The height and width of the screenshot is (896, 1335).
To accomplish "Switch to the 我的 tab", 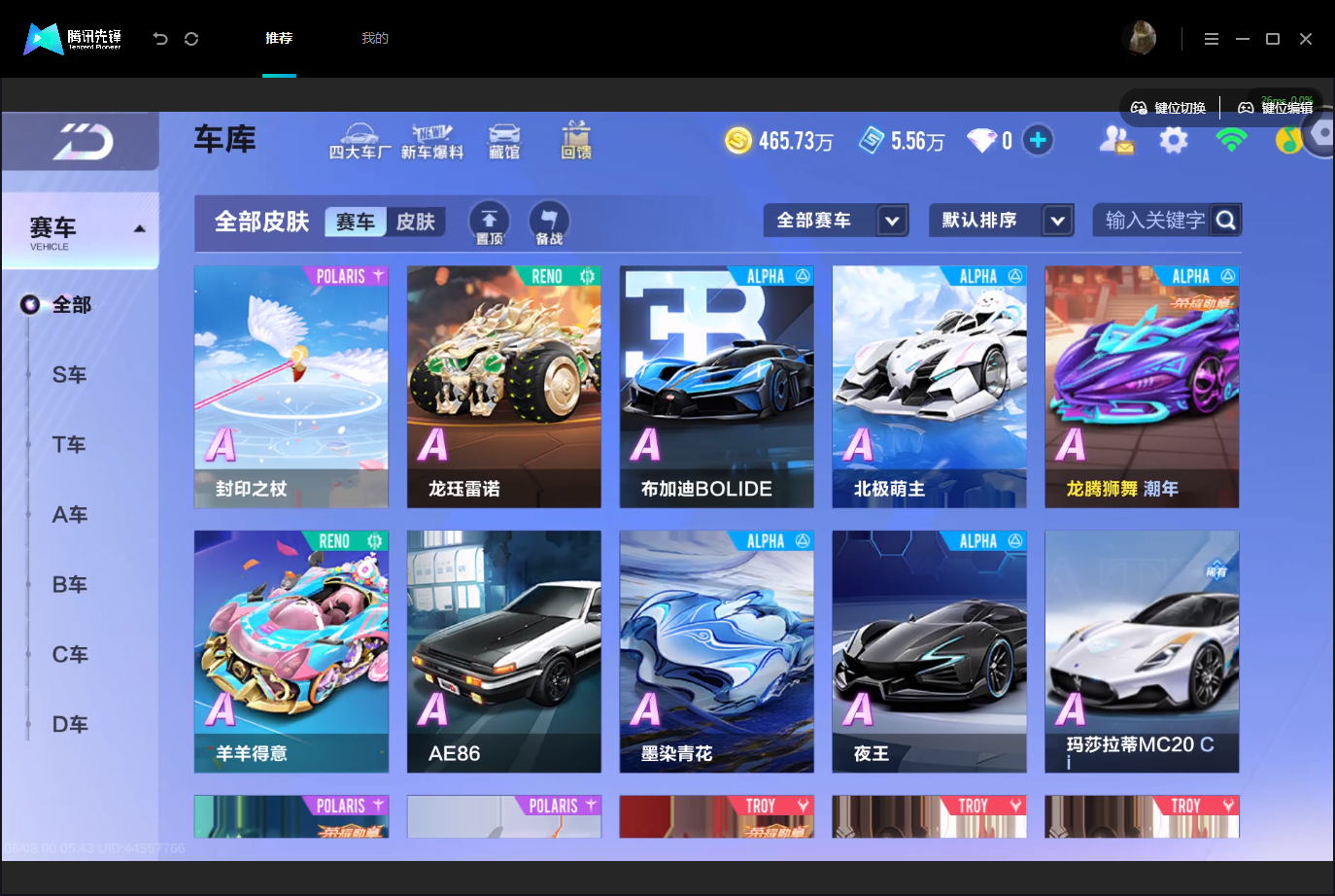I will pos(375,39).
